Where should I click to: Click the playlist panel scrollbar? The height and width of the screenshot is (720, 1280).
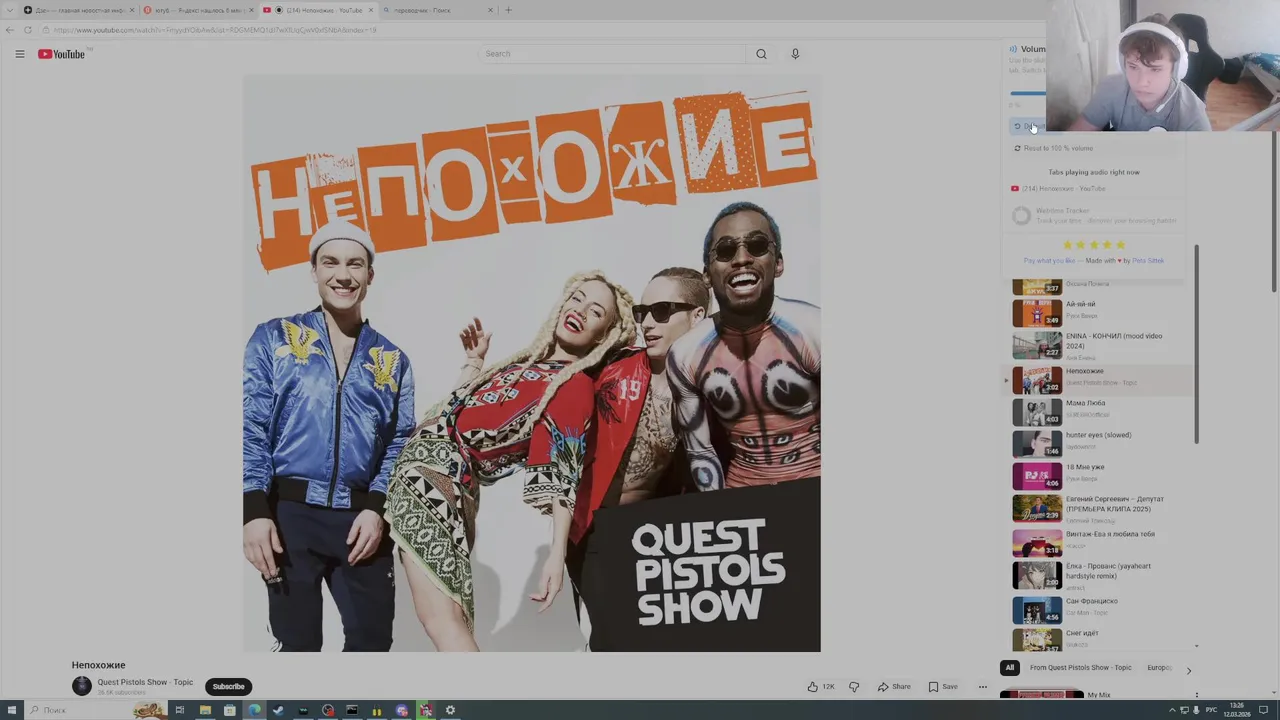(1196, 345)
